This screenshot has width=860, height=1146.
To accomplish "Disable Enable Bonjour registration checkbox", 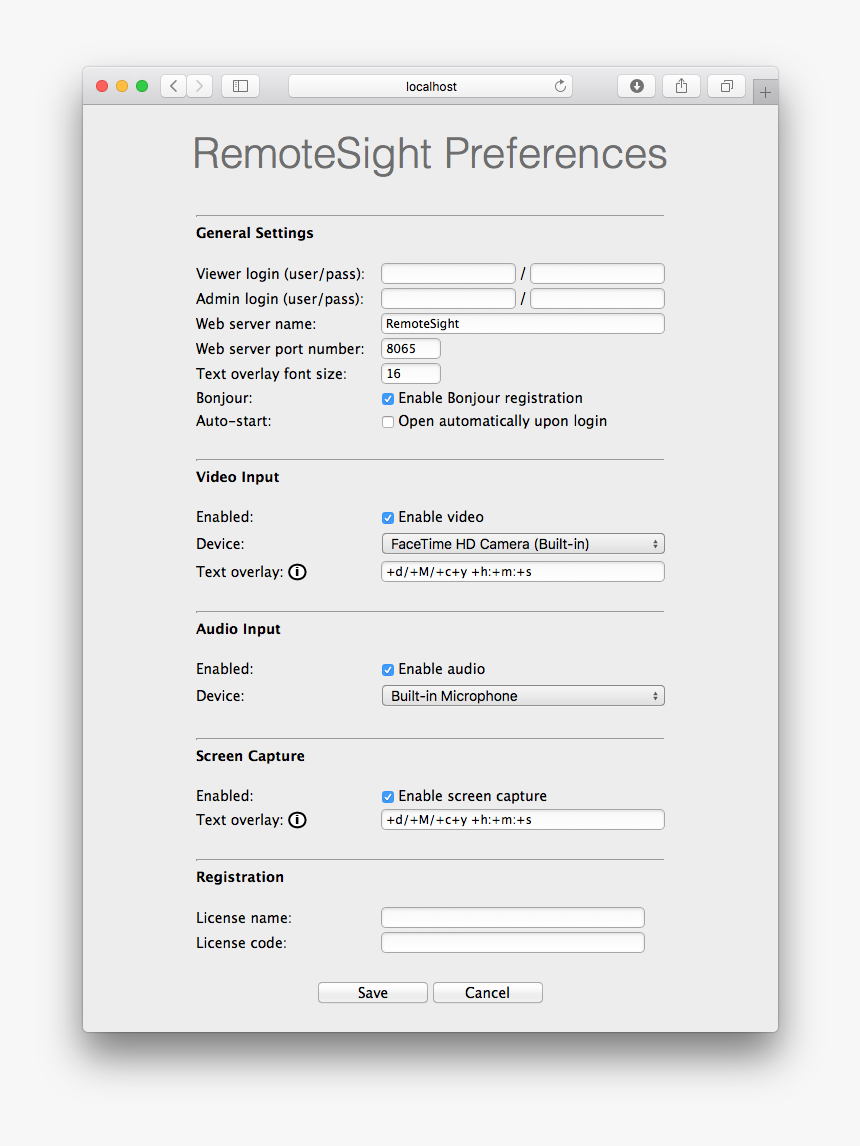I will pos(388,399).
